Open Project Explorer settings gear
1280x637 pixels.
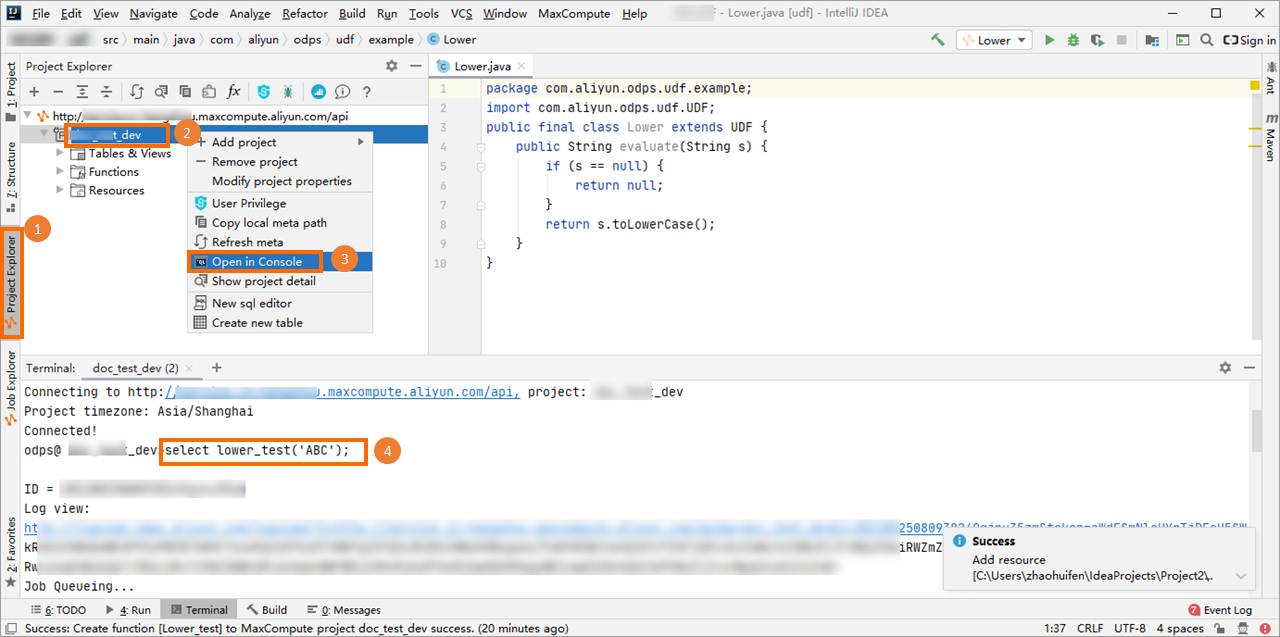pyautogui.click(x=392, y=66)
